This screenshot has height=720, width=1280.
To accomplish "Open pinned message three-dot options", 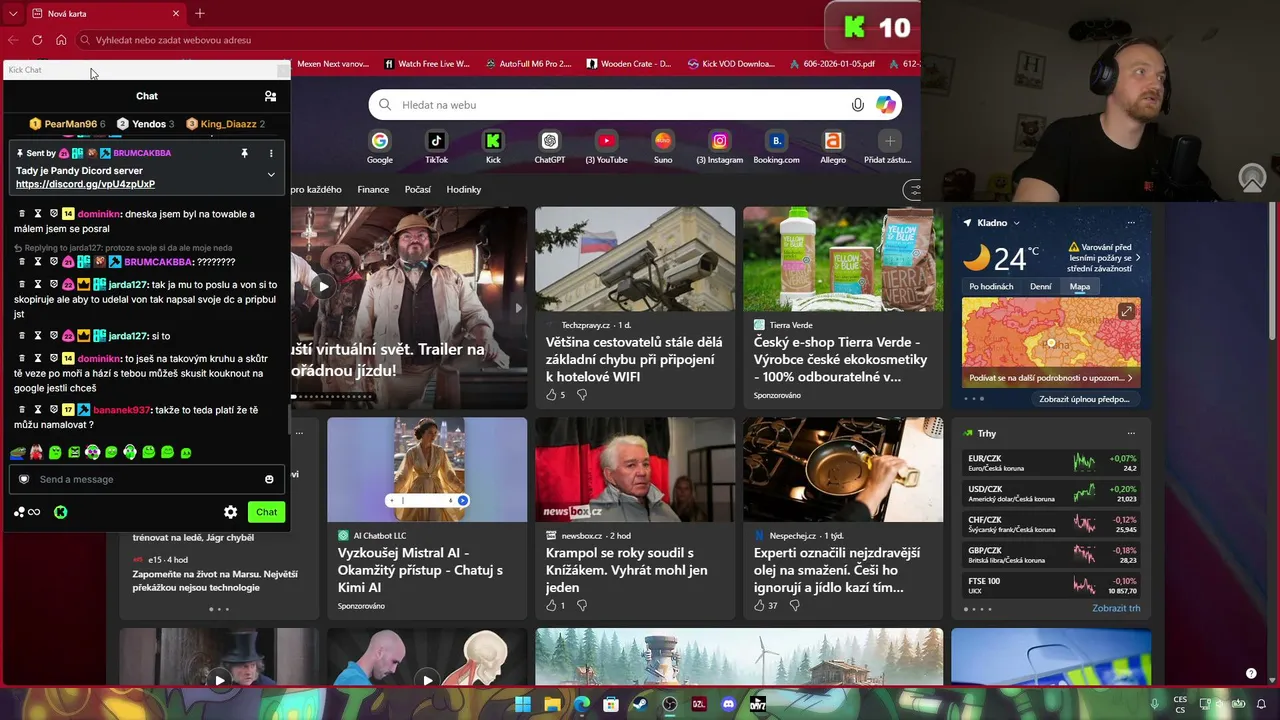I will [x=271, y=153].
